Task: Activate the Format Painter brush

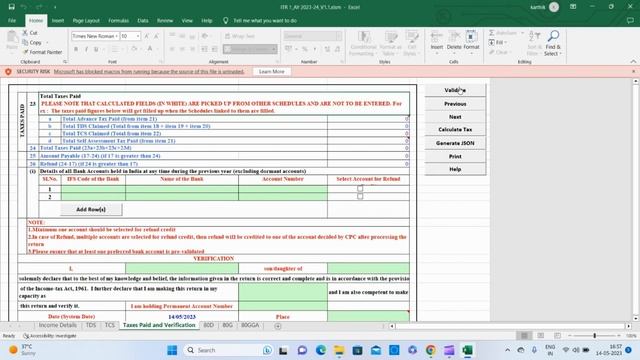Action: (25, 52)
